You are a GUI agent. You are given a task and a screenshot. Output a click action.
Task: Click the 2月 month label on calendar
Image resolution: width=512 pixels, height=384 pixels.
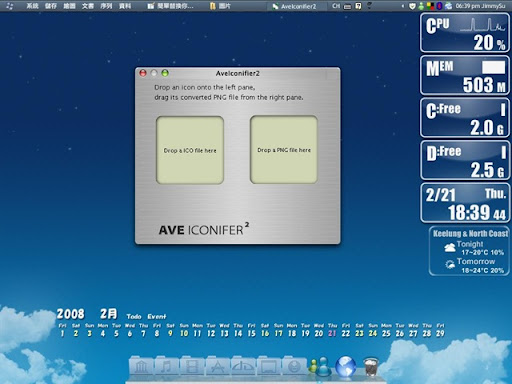108,313
